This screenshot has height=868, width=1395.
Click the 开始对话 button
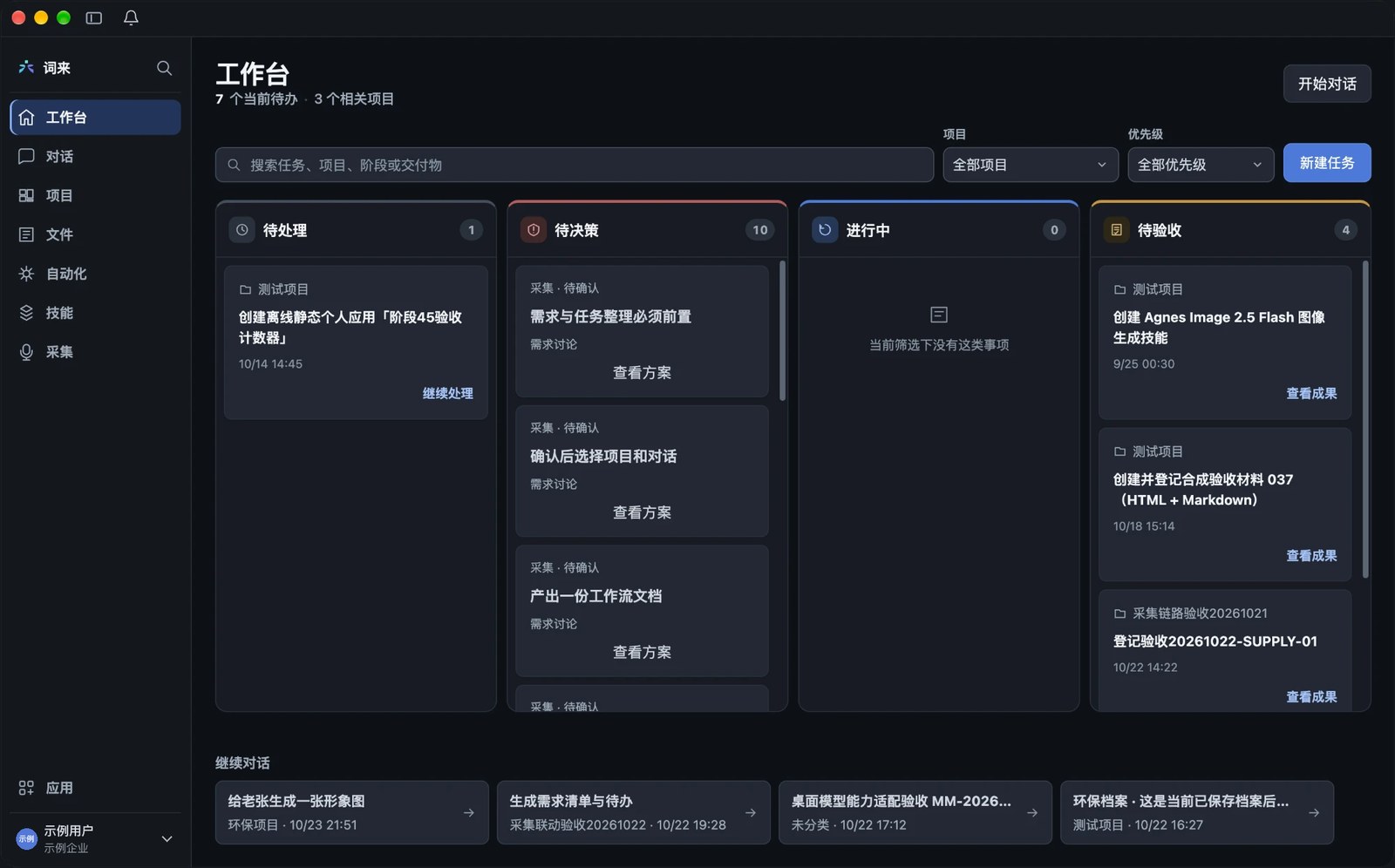pos(1327,84)
